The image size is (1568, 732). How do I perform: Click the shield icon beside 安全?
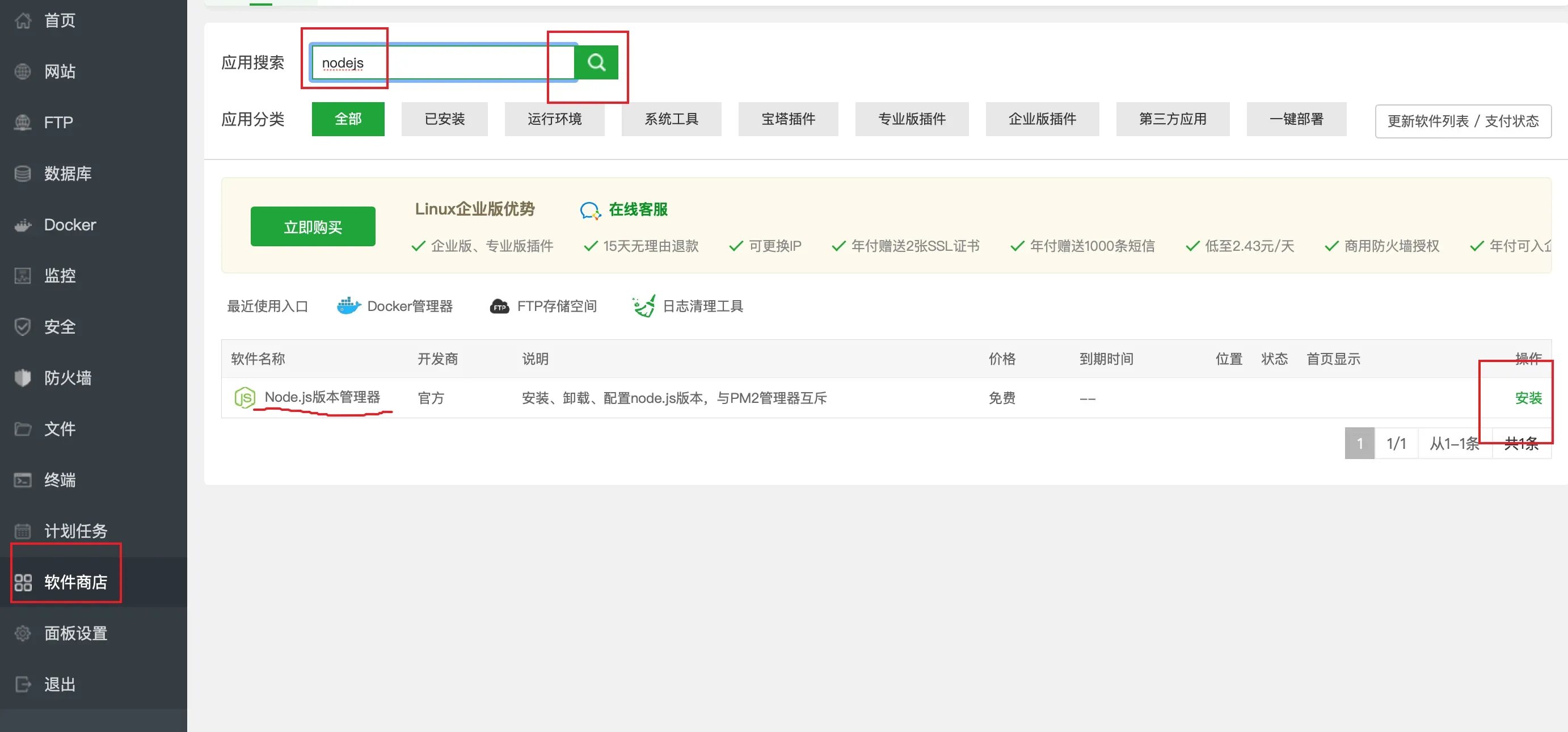[23, 327]
